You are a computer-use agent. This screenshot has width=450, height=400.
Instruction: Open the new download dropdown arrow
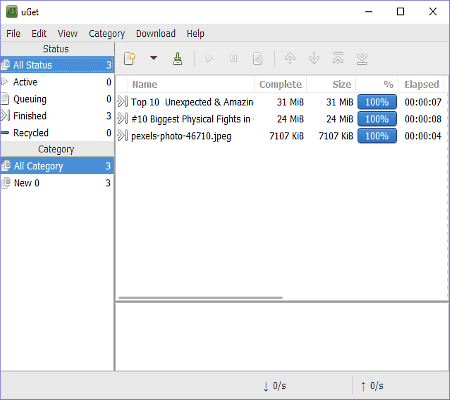[x=153, y=58]
